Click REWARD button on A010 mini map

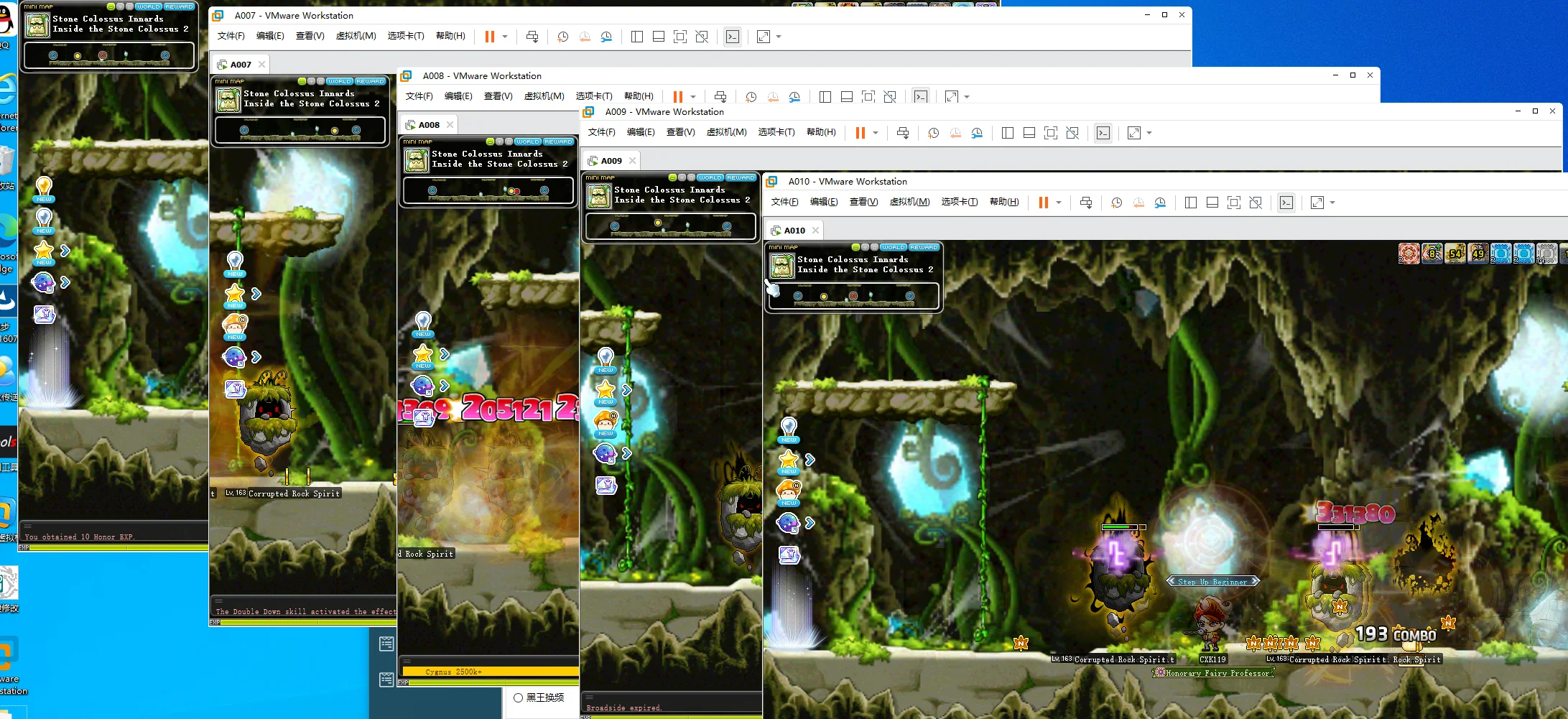click(924, 248)
